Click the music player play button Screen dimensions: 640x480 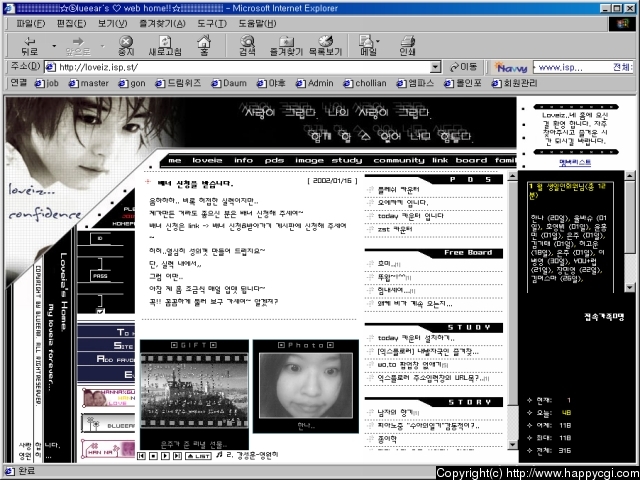165,456
